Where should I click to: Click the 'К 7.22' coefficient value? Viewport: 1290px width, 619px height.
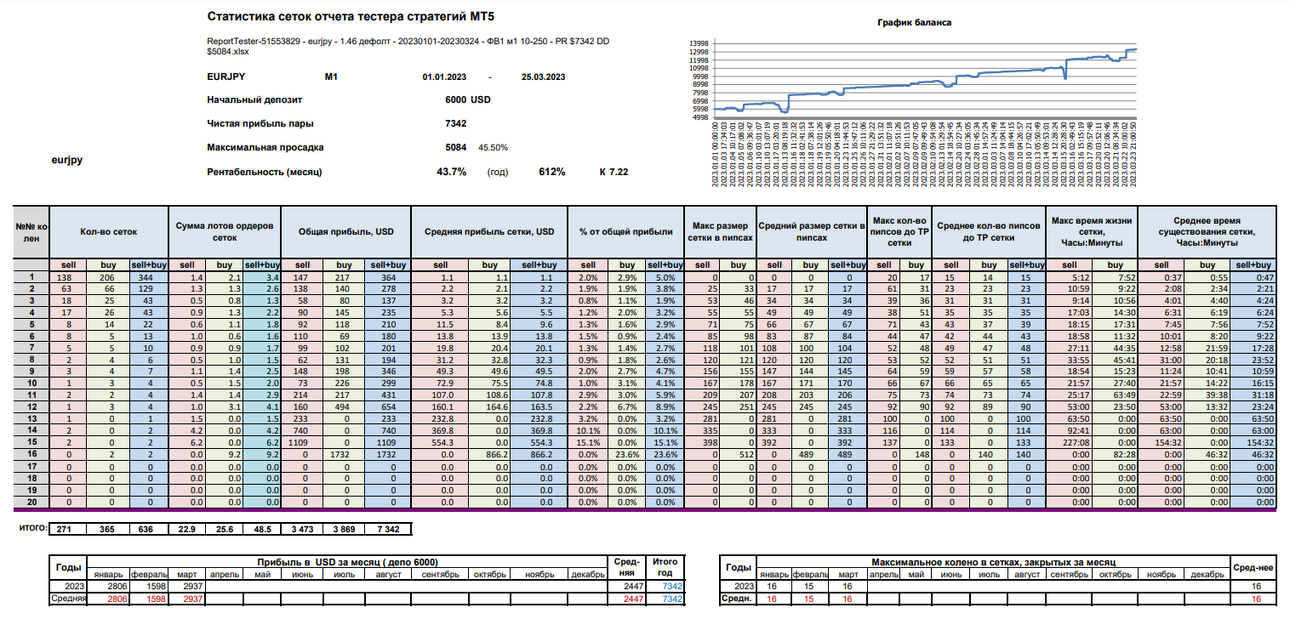coord(613,172)
